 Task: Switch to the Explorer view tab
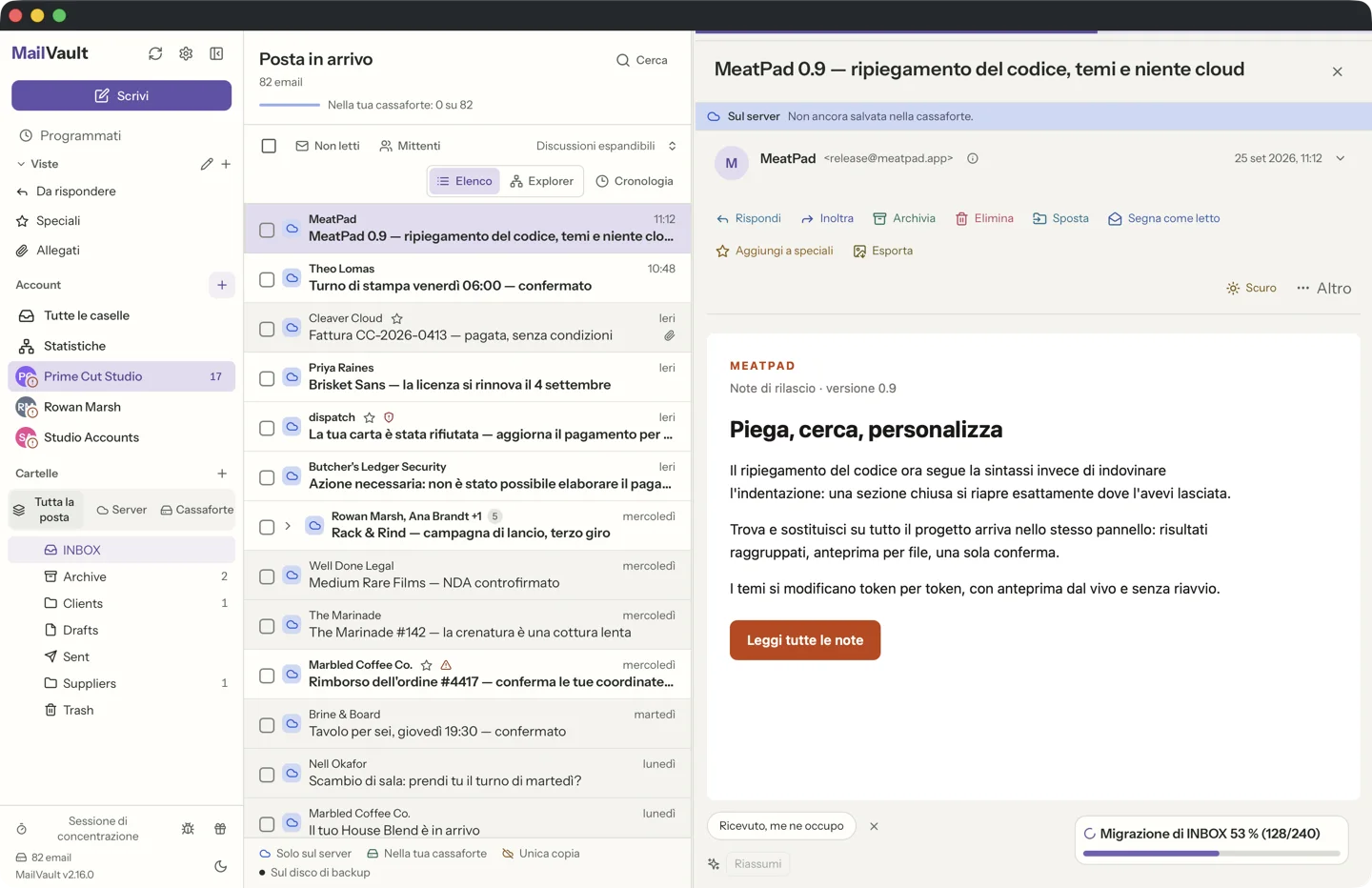[542, 181]
